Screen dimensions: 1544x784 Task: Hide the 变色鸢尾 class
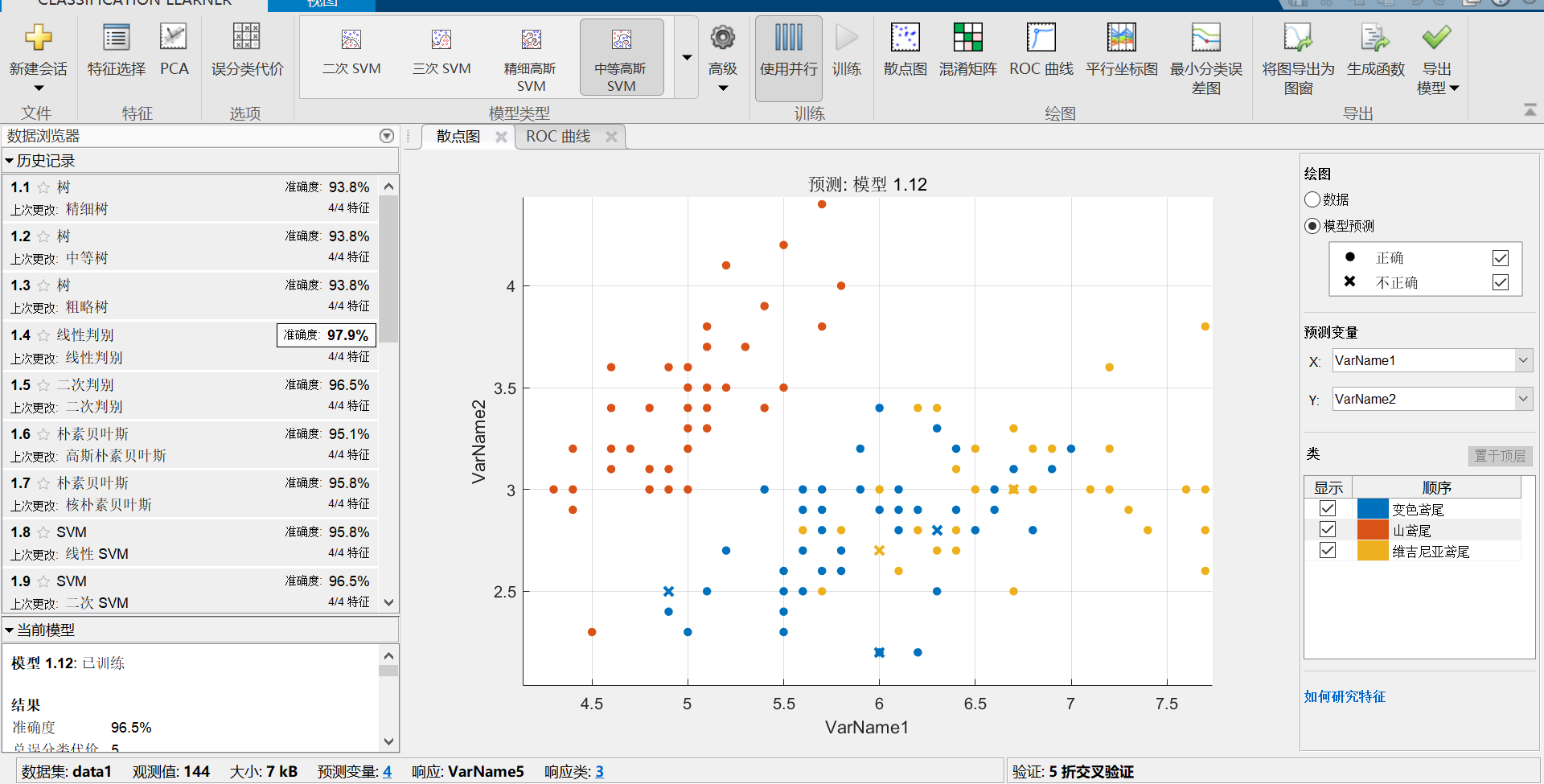pyautogui.click(x=1328, y=508)
